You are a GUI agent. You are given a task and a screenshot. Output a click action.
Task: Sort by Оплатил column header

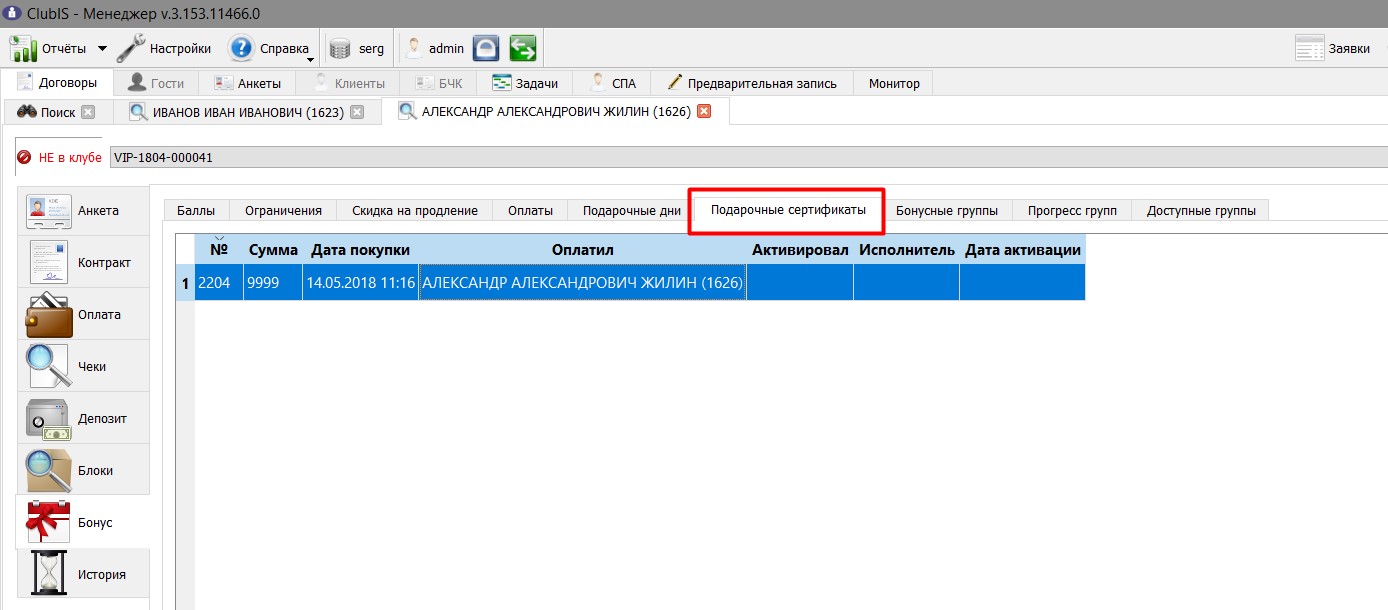point(582,250)
